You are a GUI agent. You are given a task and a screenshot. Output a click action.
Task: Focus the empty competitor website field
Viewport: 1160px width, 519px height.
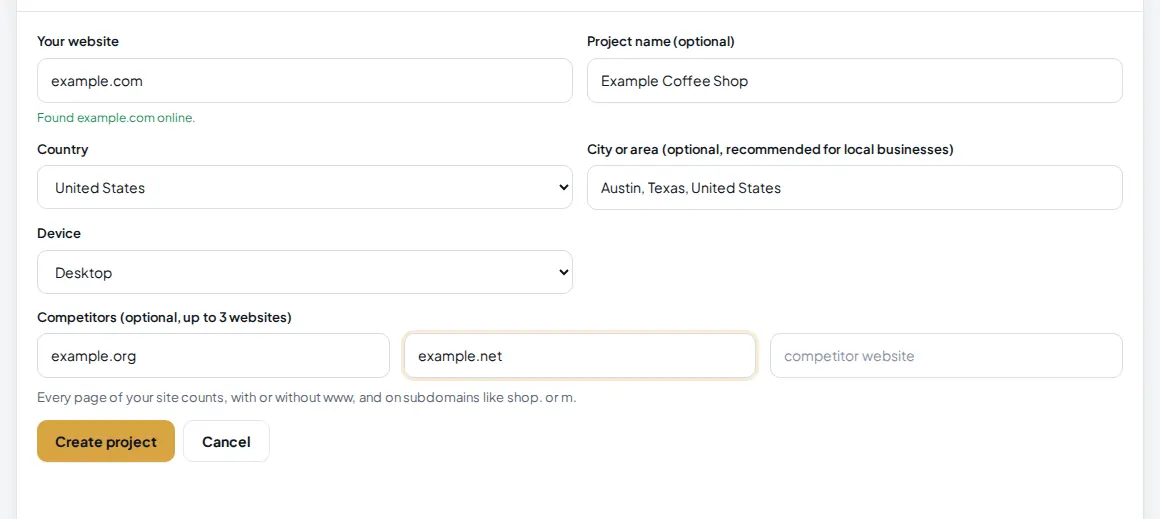pos(946,356)
